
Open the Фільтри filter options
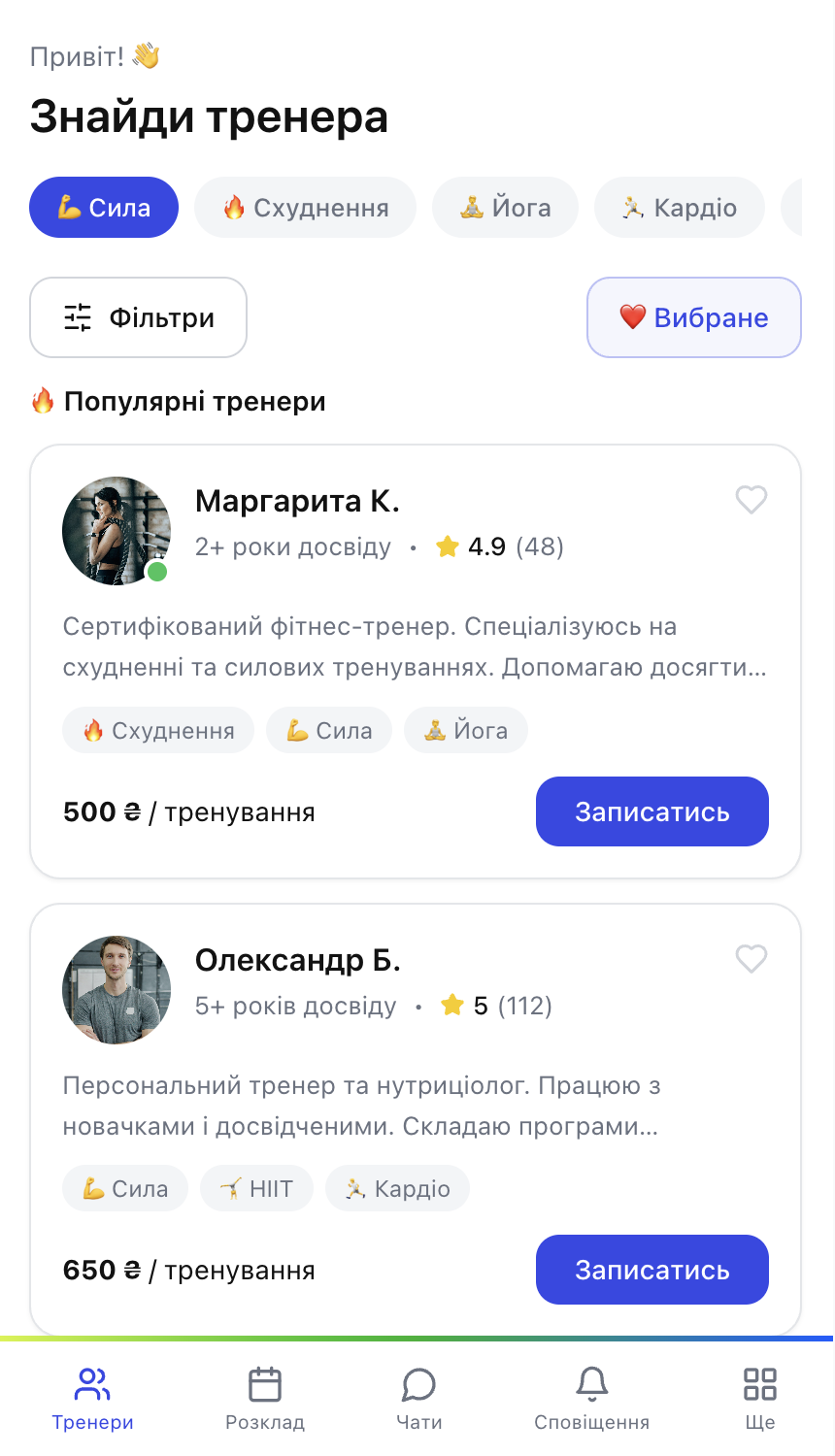[139, 317]
